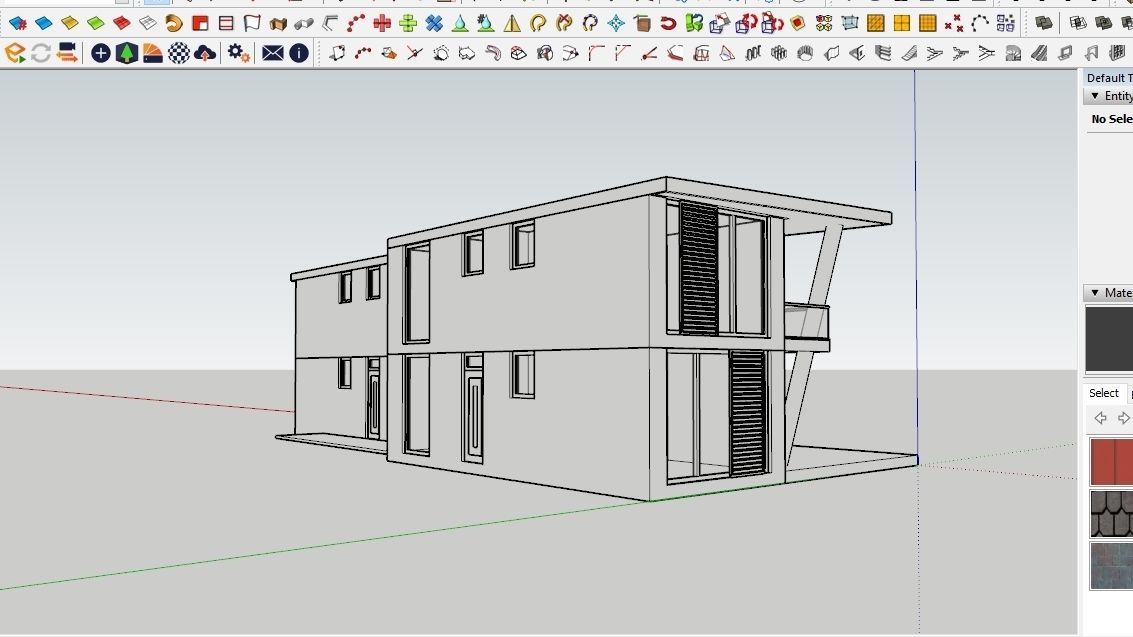Click the hand-shaped tool icon in second toolbar

tap(805, 53)
